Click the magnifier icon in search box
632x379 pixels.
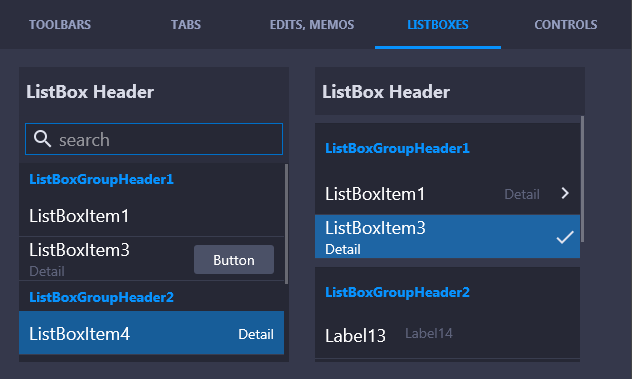(42, 139)
